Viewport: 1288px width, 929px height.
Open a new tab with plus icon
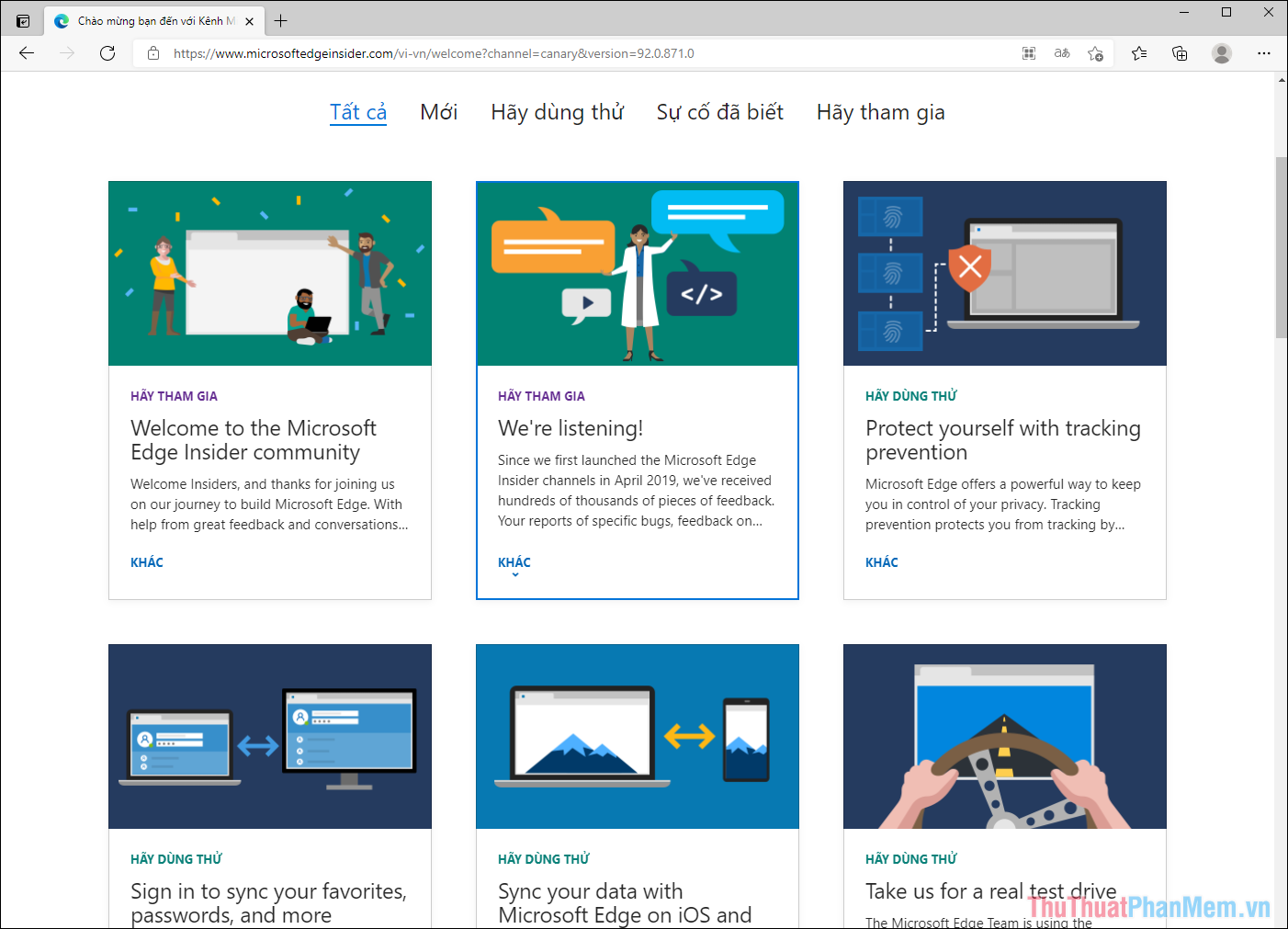(281, 20)
